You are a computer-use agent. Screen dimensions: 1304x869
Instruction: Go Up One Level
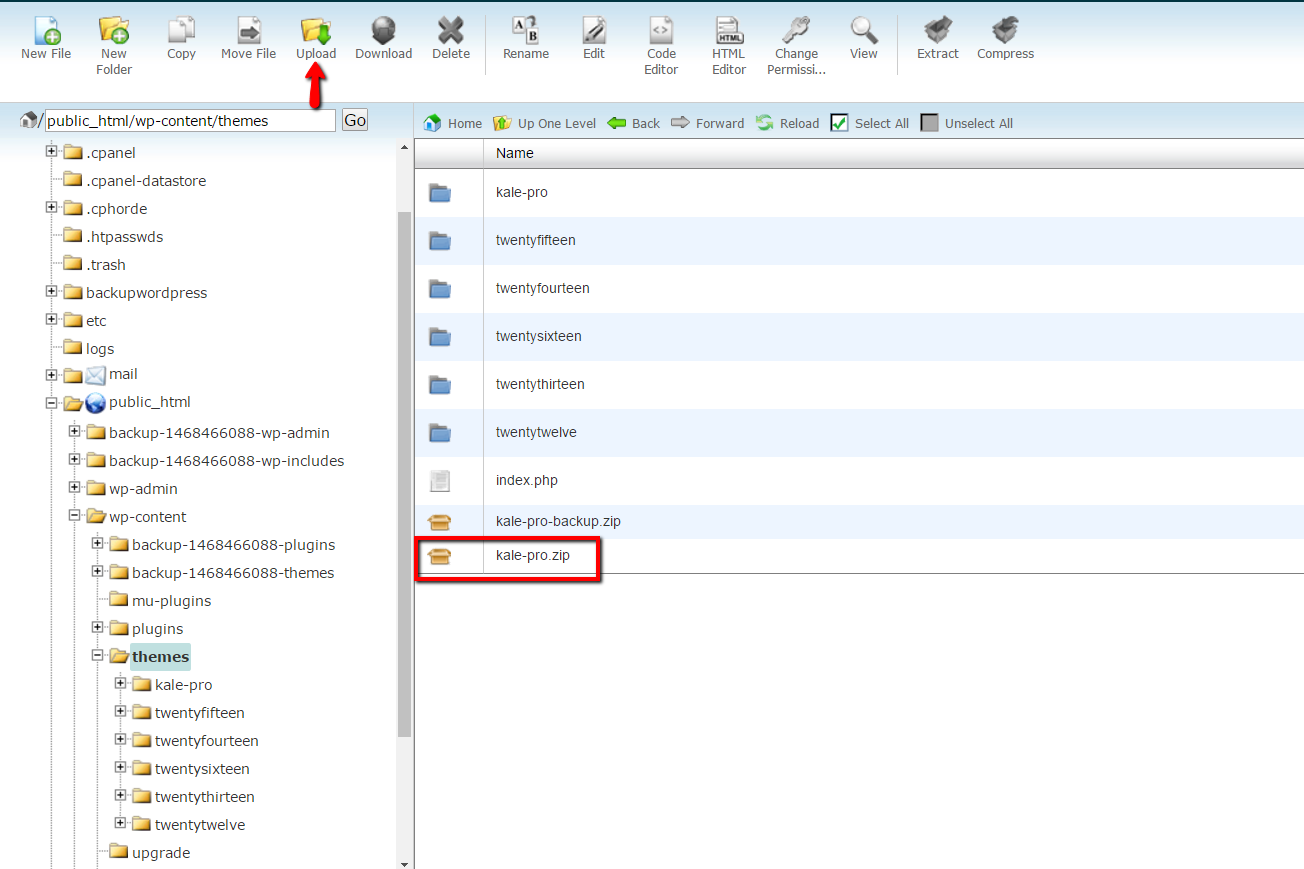point(544,123)
